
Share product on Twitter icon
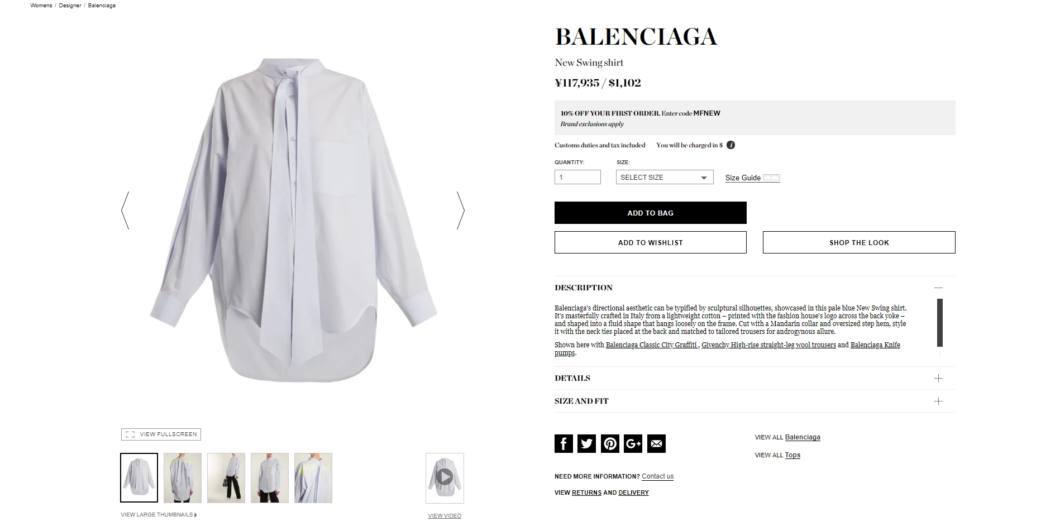click(x=587, y=444)
